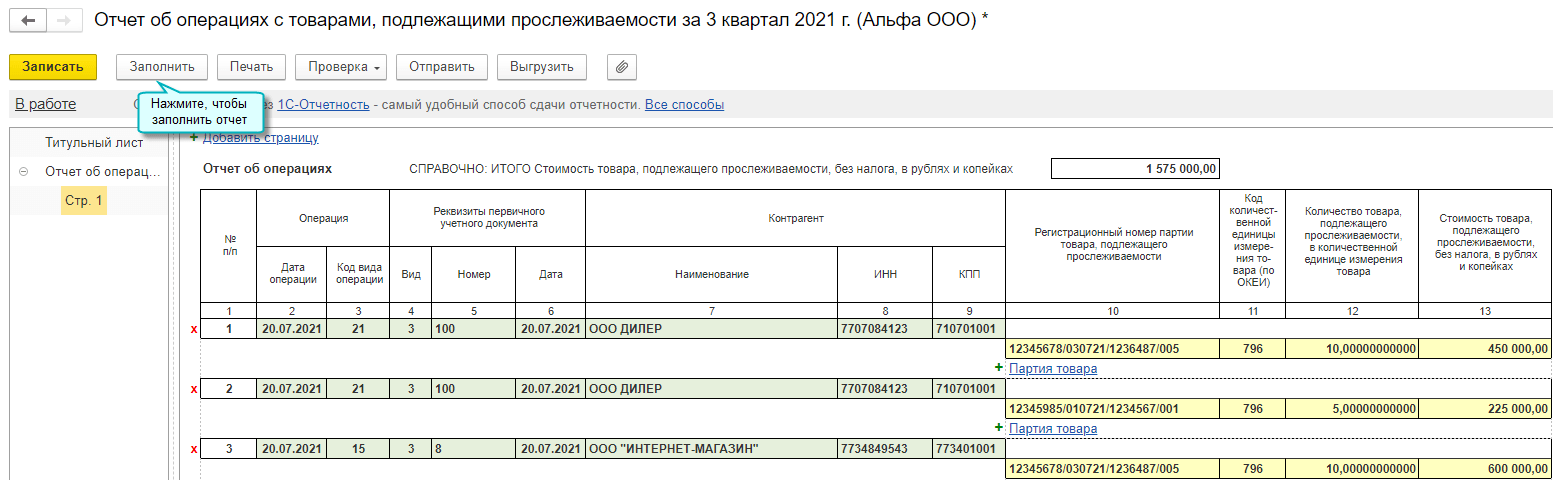Click the Заполнить button
This screenshot has height=480, width=1553.
point(162,67)
